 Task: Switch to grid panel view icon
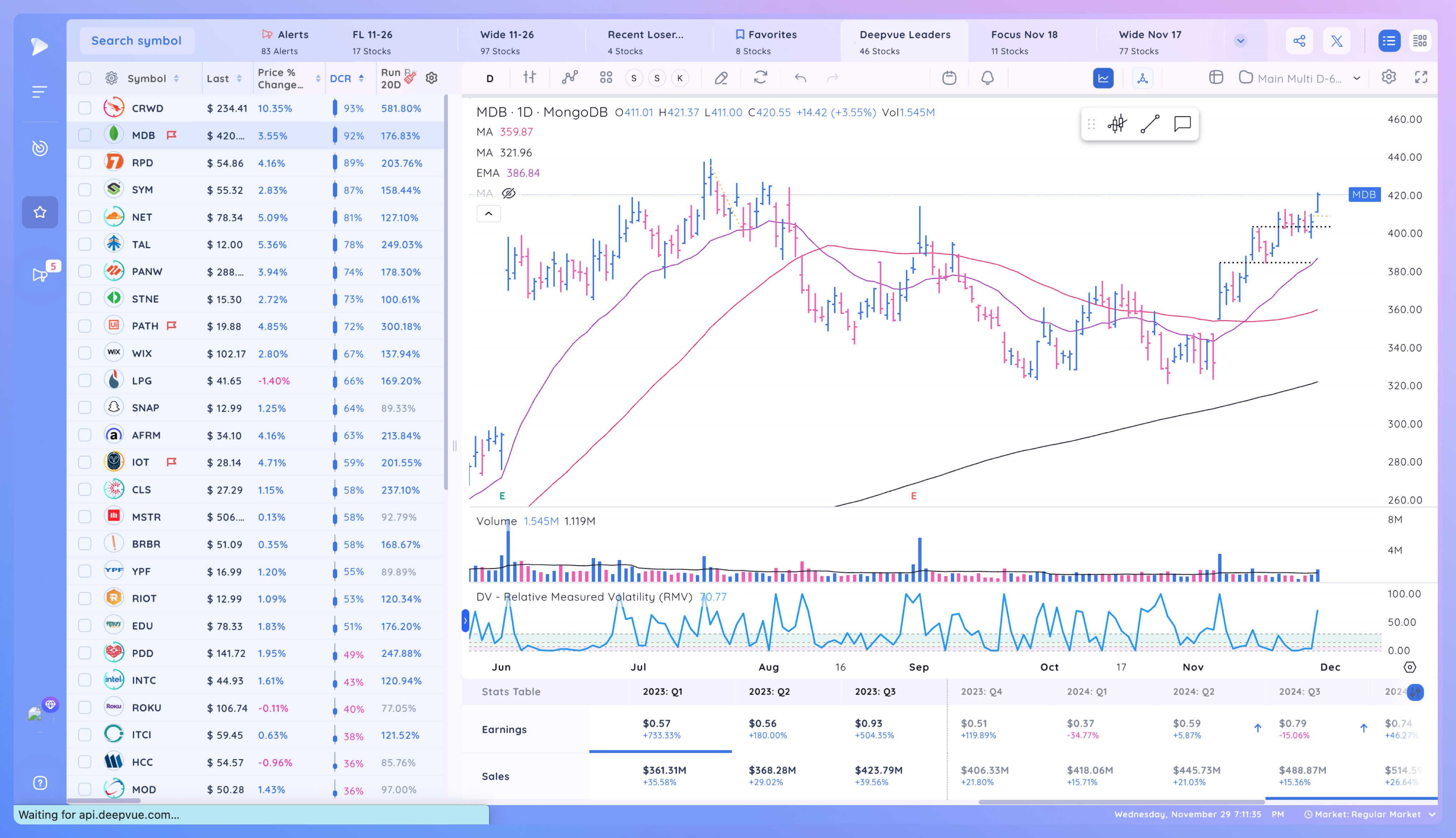(x=1420, y=41)
